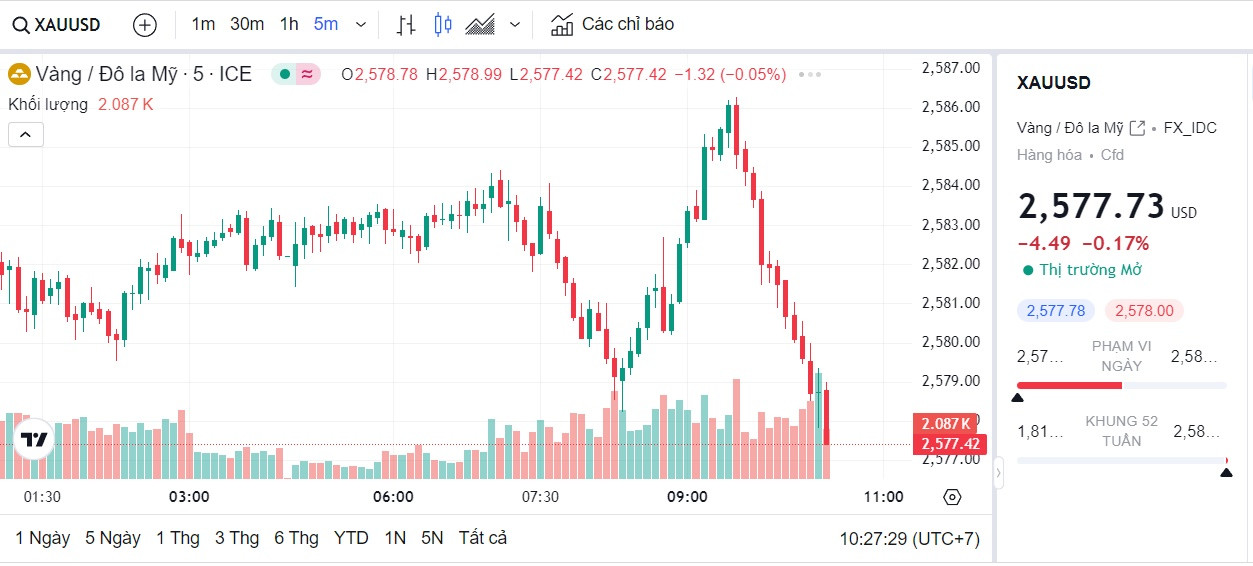Viewport: 1253px width, 566px height.
Task: Expand the timeframe dropdown arrow
Action: pos(361,24)
